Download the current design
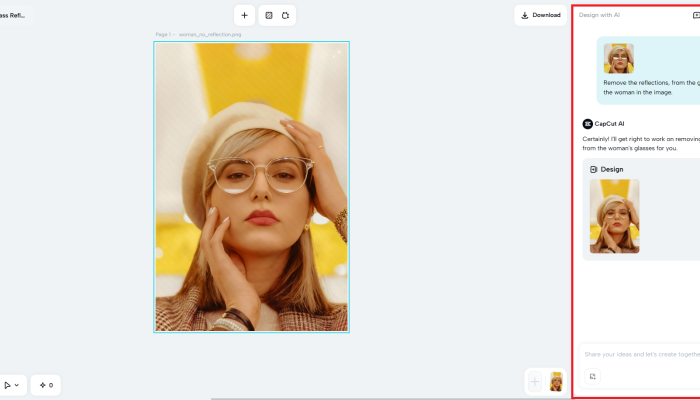700x400 pixels. 541,15
